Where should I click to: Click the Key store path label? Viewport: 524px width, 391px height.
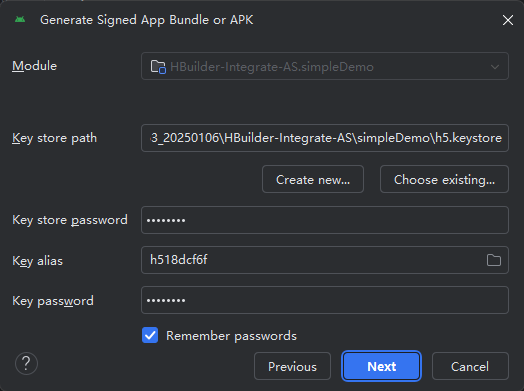point(54,138)
